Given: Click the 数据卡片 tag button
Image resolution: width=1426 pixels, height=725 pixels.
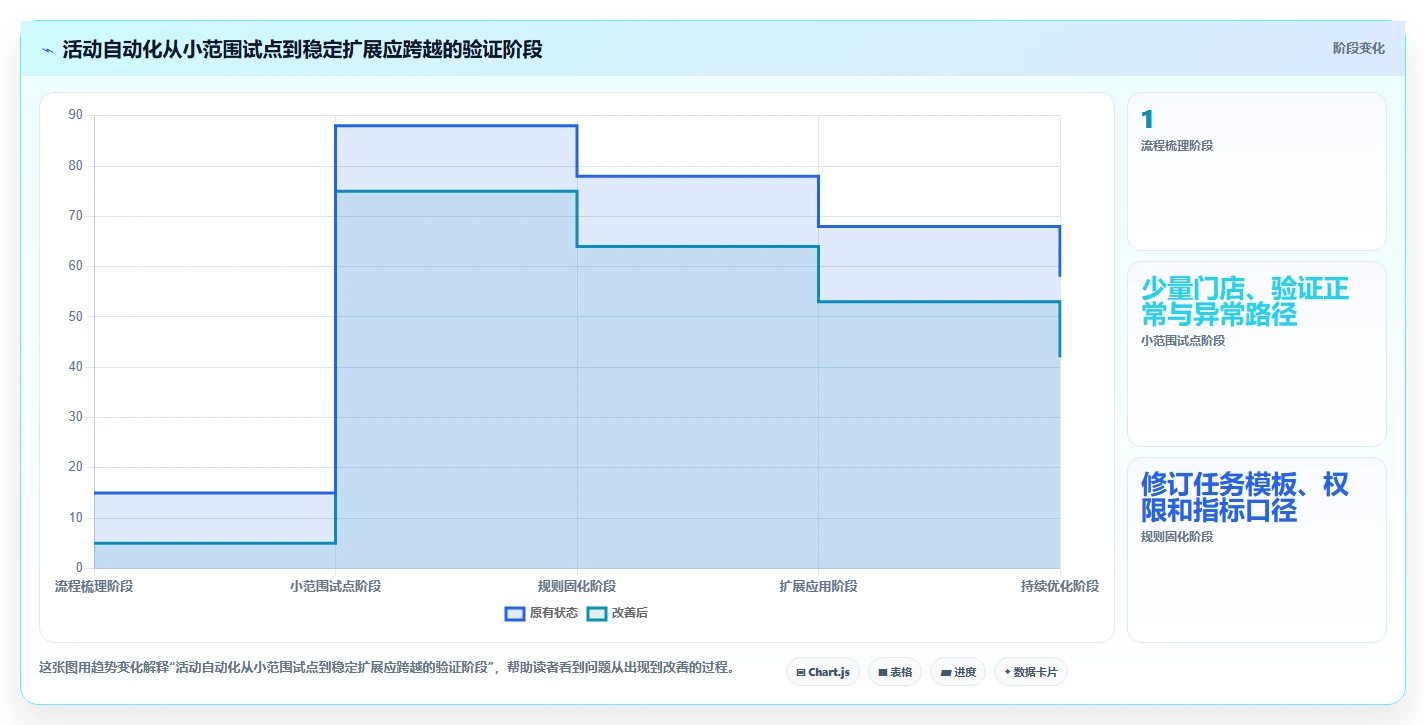Looking at the screenshot, I should click(1031, 672).
